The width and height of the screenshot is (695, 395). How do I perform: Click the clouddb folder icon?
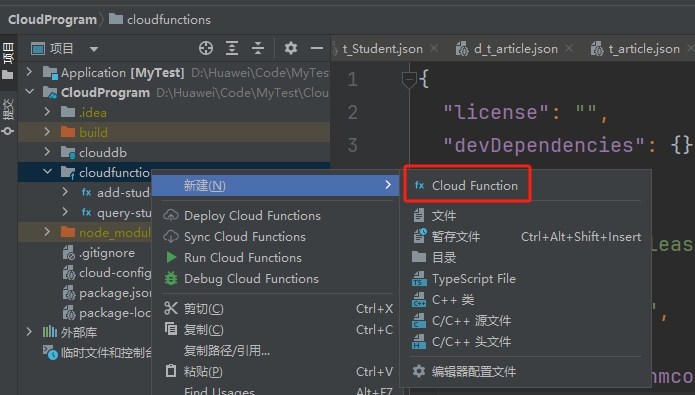click(x=68, y=152)
